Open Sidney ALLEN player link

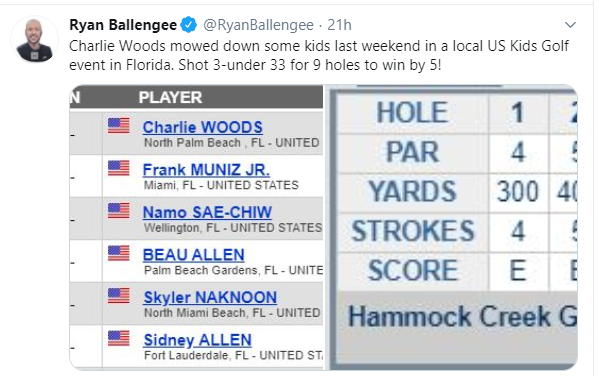coord(197,340)
